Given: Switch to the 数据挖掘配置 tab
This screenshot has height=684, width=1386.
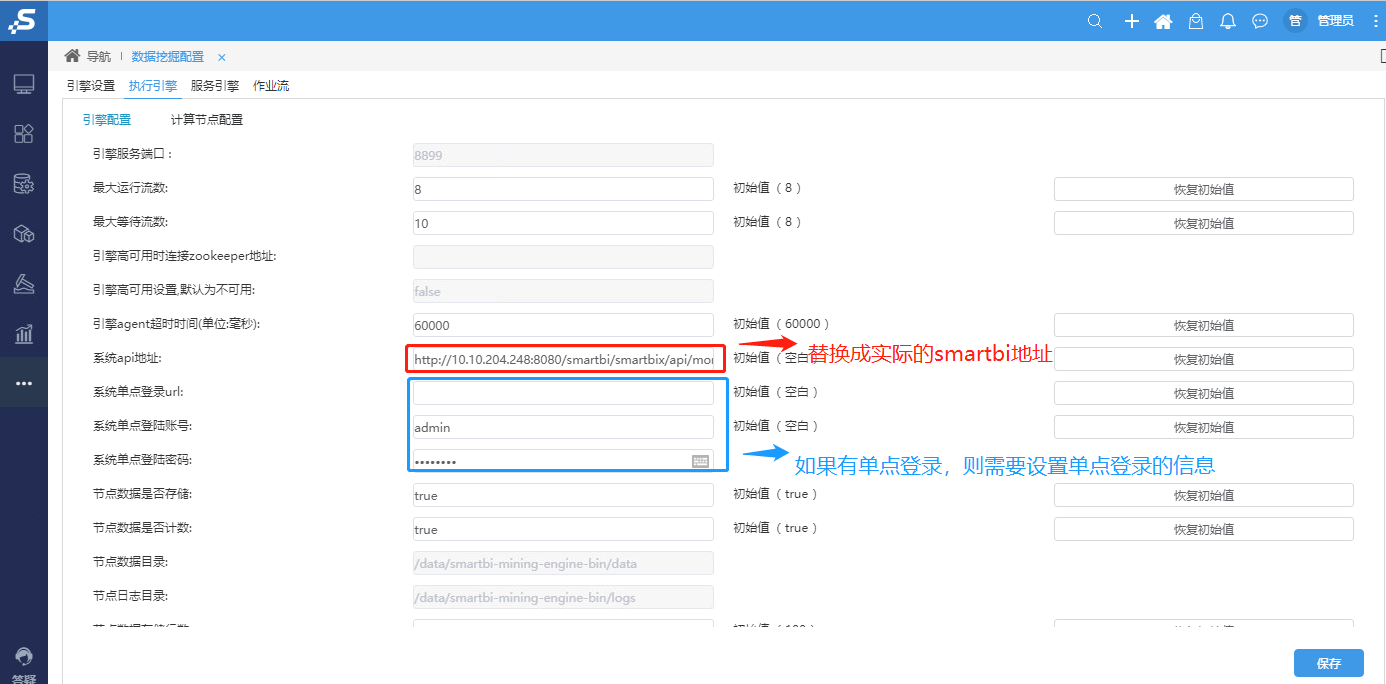Looking at the screenshot, I should click(168, 57).
